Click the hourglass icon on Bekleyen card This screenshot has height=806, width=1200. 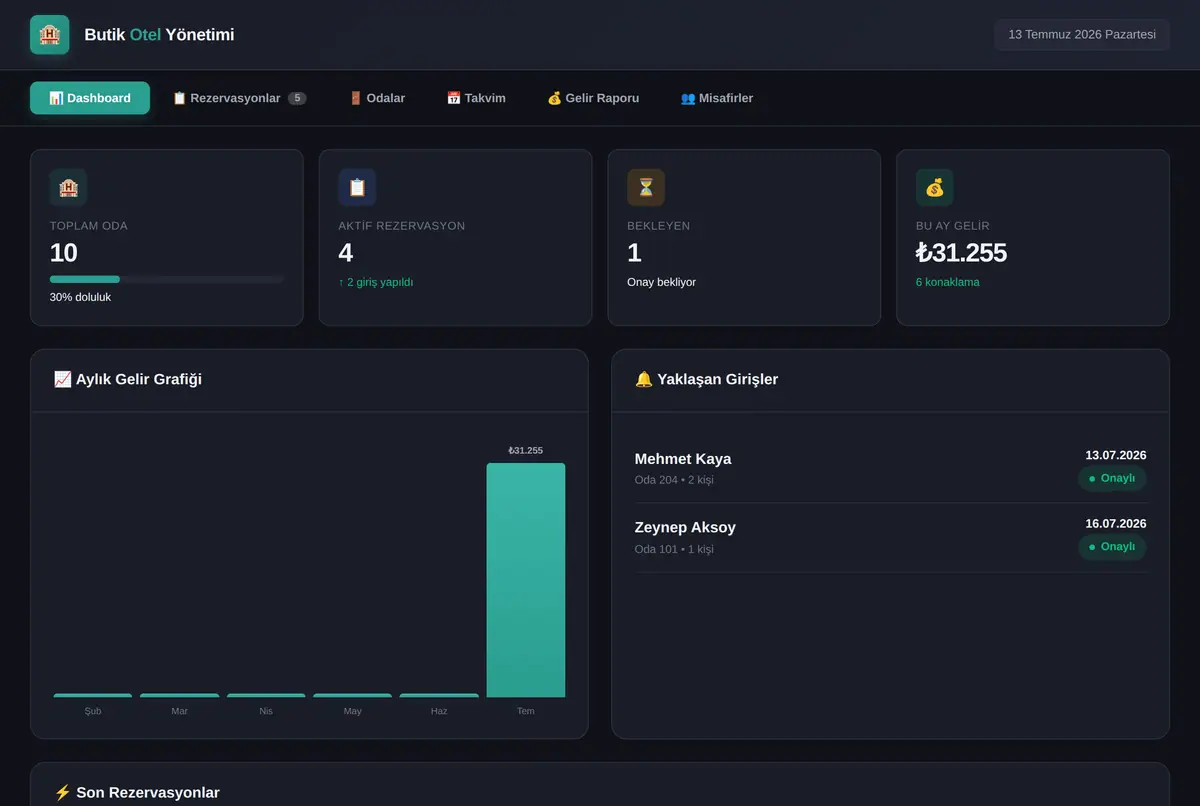(x=646, y=187)
